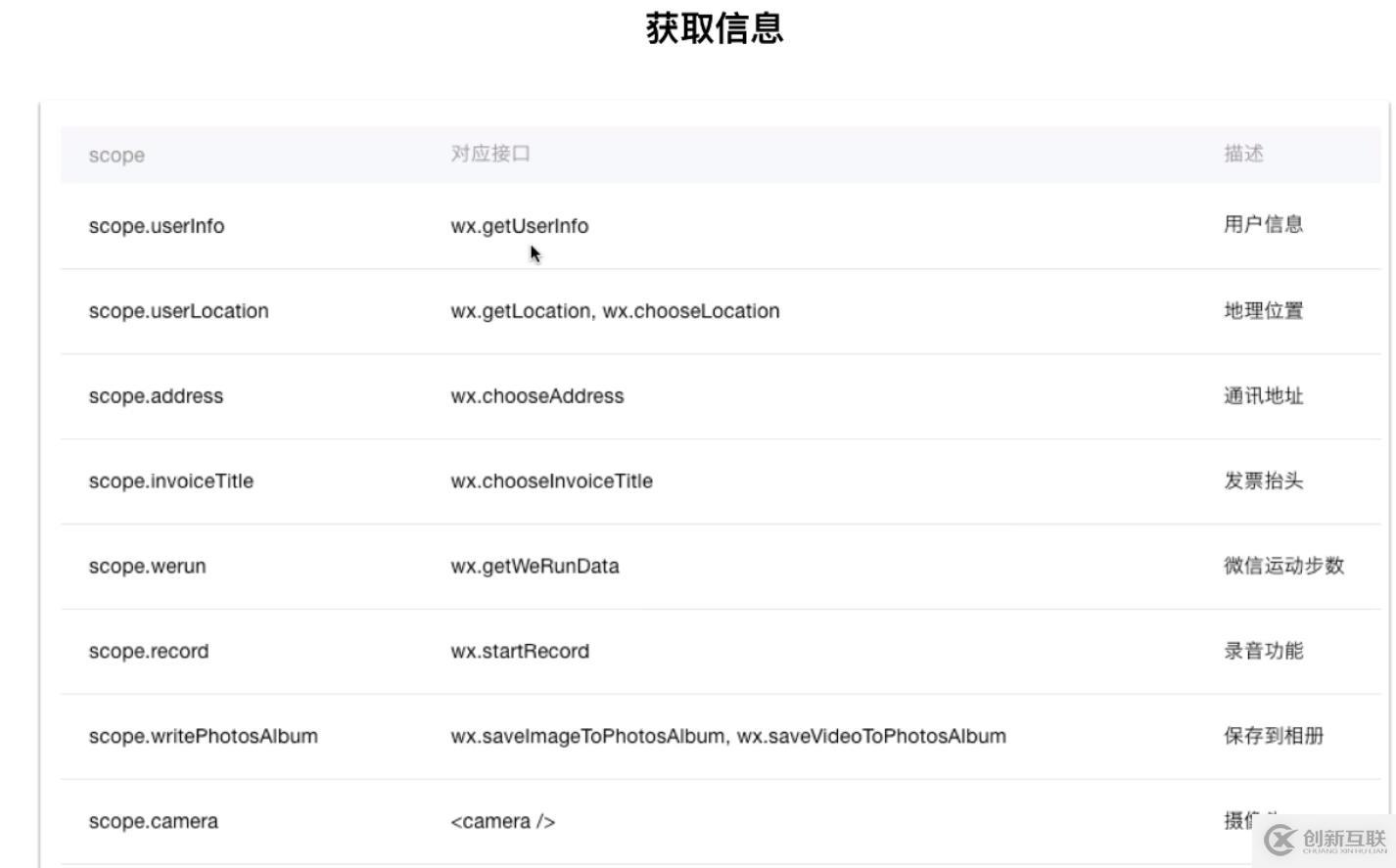This screenshot has height=868, width=1396.
Task: Click the wx.chooseAddress cell
Action: click(x=537, y=396)
